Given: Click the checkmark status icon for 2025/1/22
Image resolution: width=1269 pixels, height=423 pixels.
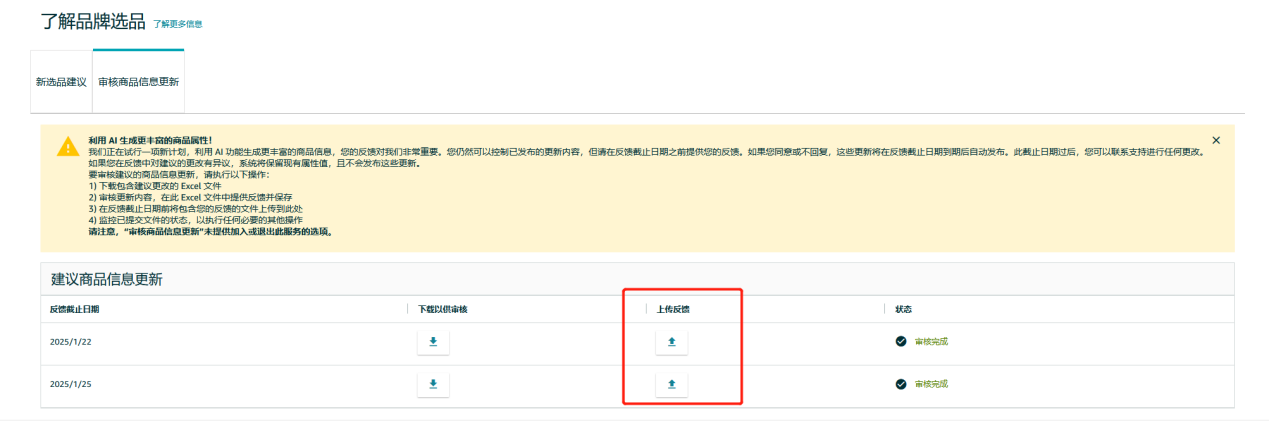Looking at the screenshot, I should (x=901, y=341).
